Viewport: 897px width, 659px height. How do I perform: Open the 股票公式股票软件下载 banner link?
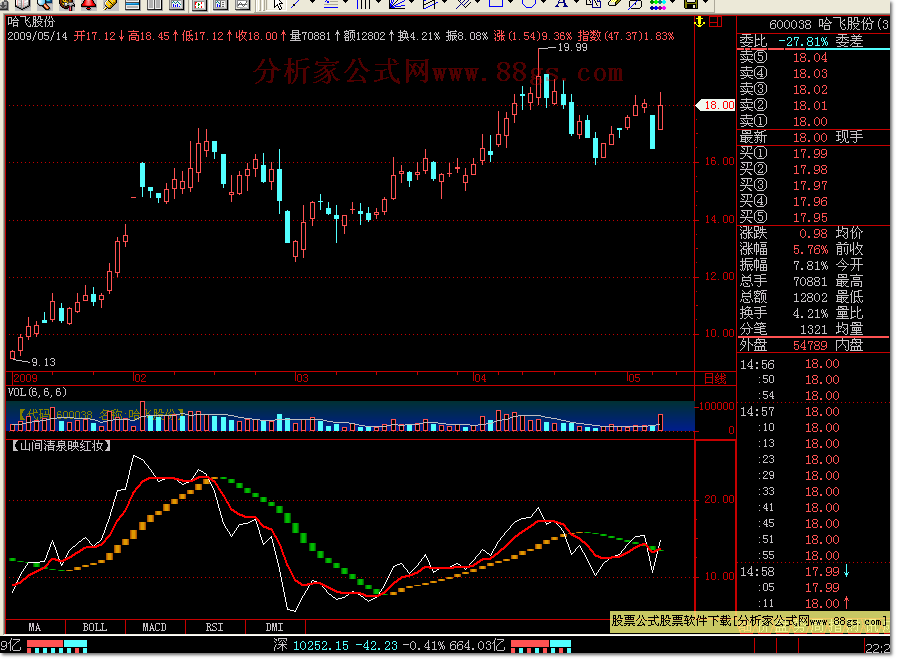click(x=749, y=621)
